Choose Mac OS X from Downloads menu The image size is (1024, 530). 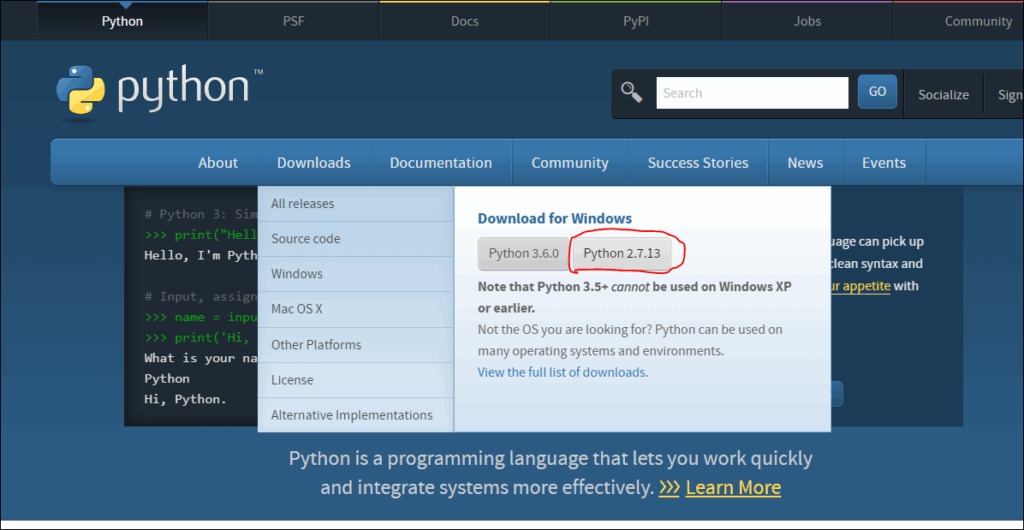click(x=356, y=309)
